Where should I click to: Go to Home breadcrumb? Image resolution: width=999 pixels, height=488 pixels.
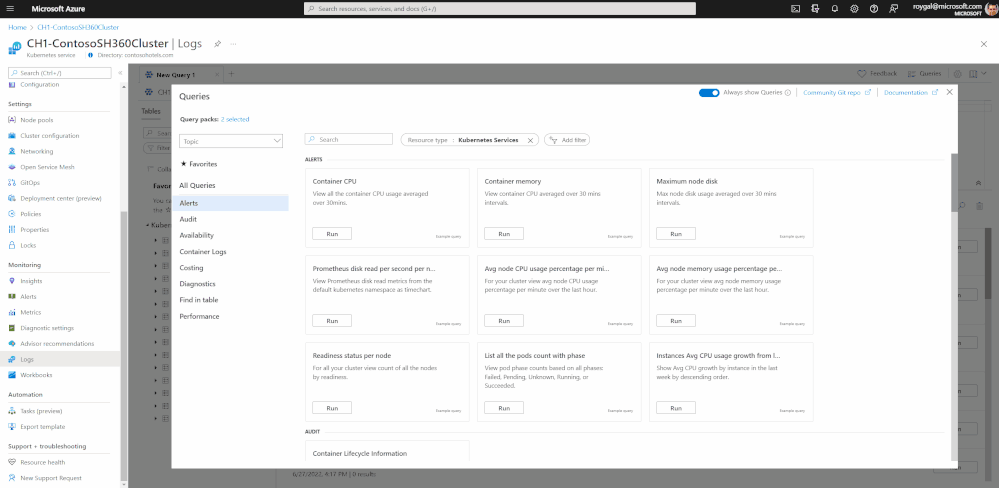(17, 27)
